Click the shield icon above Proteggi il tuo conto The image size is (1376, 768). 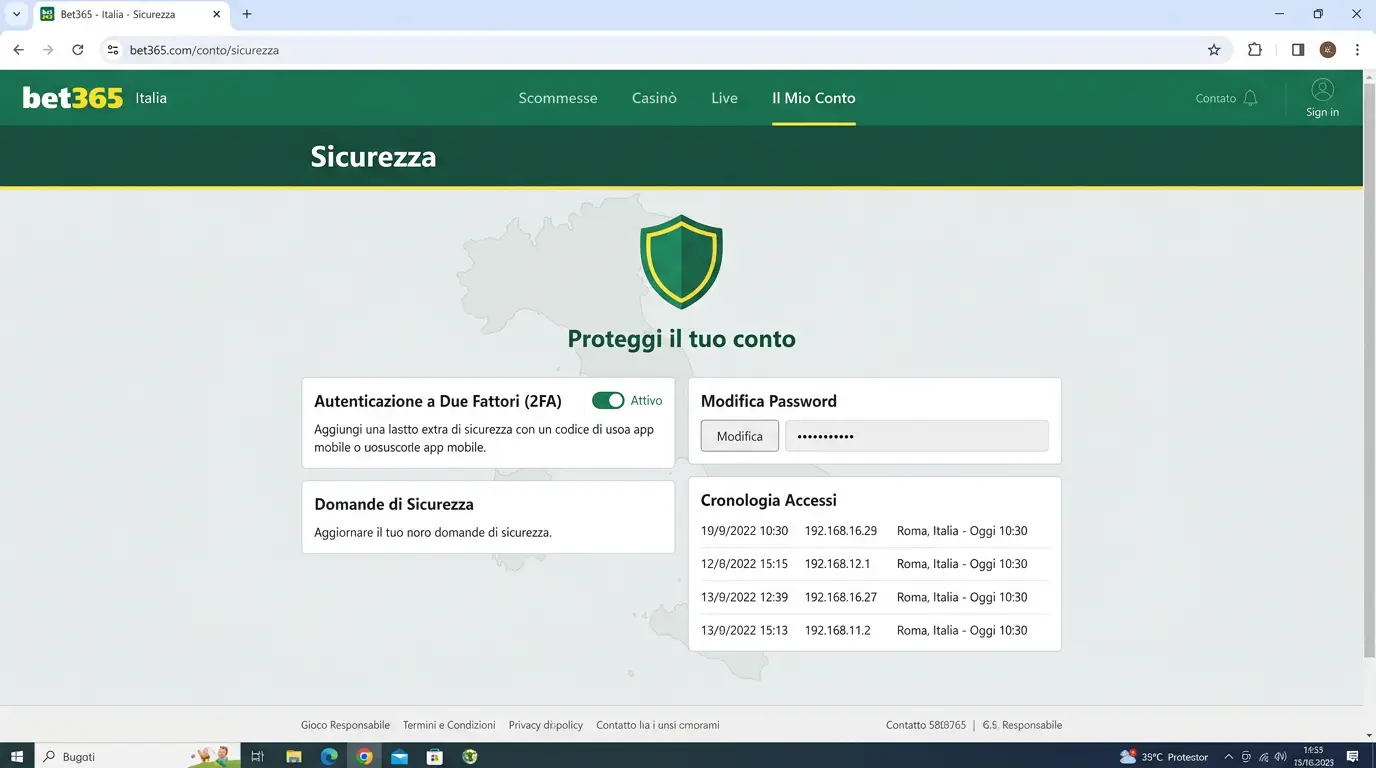681,260
